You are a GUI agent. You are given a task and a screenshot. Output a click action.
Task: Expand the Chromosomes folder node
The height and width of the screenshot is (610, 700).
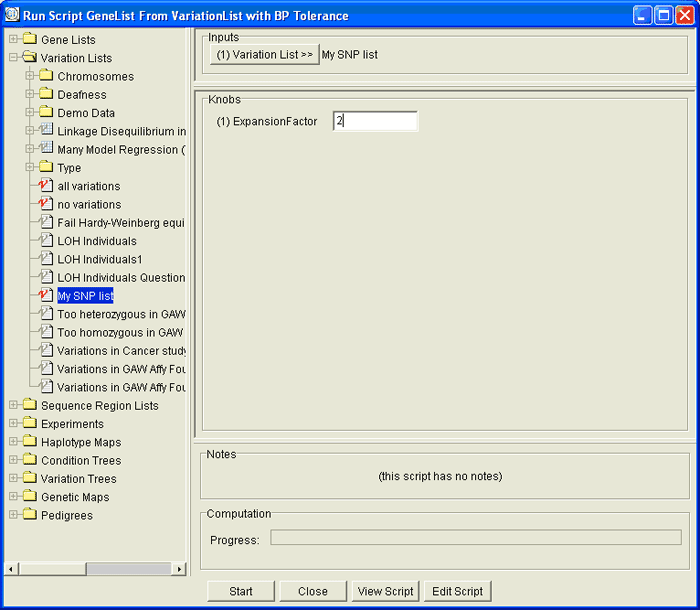[x=30, y=77]
